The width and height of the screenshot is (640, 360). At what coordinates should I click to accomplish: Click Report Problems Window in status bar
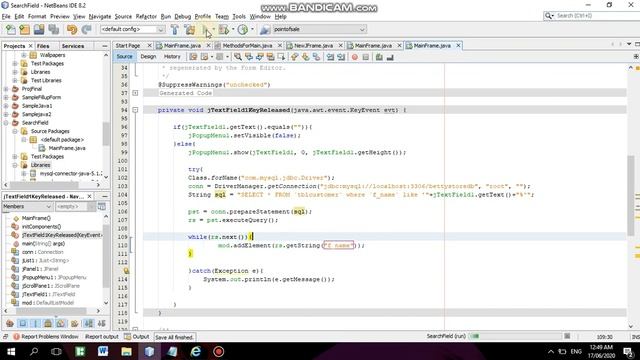pyautogui.click(x=46, y=337)
